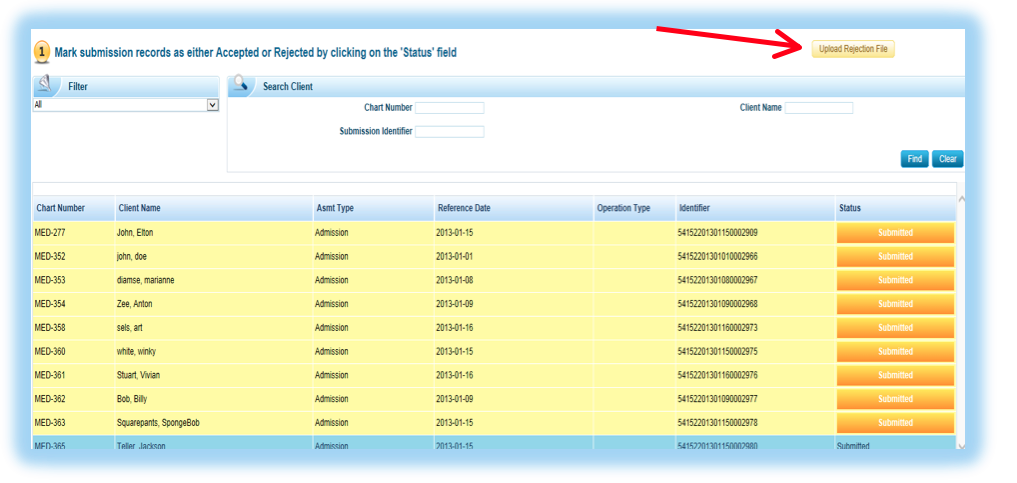Viewport: 1017px width, 483px height.
Task: Sort by Reference Date column header
Action: tap(463, 208)
